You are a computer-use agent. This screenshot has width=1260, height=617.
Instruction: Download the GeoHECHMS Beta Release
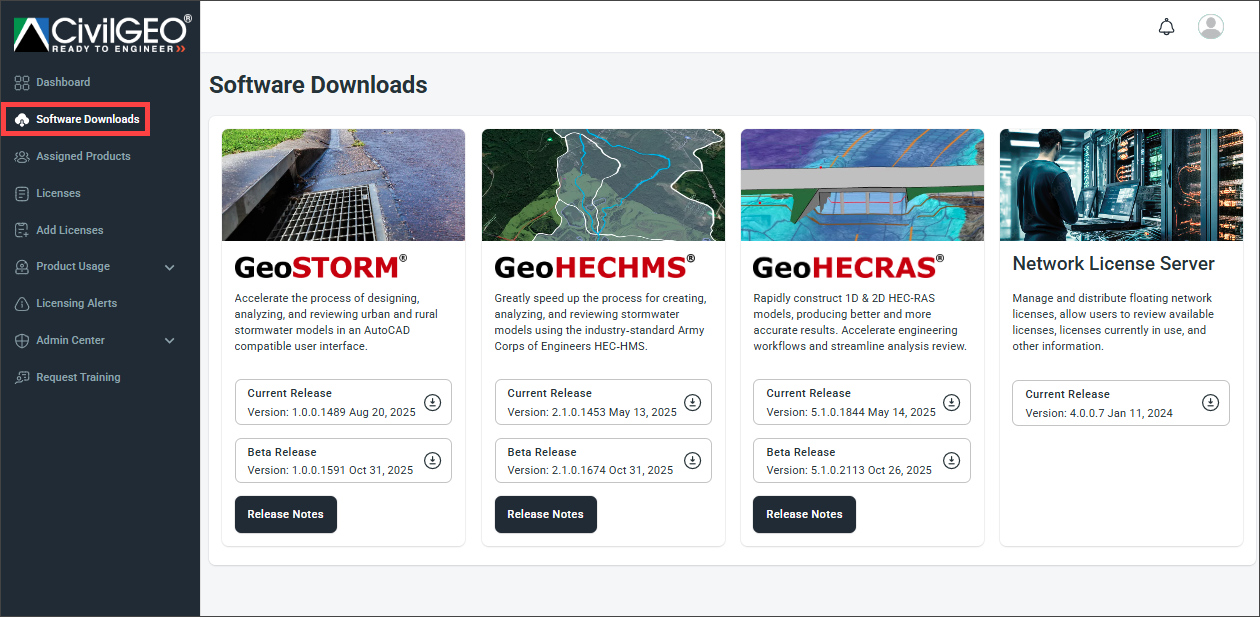click(692, 460)
